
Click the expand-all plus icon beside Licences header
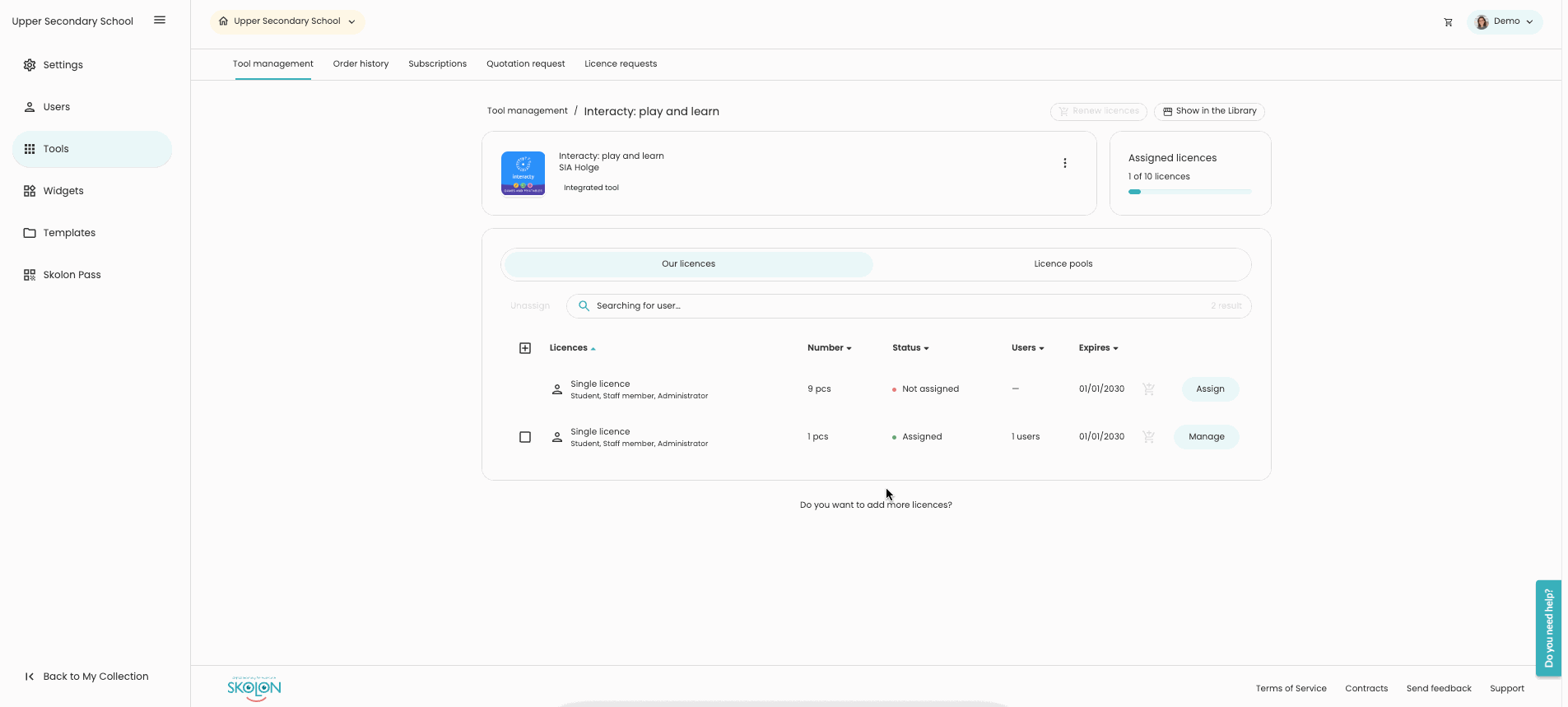click(x=525, y=348)
